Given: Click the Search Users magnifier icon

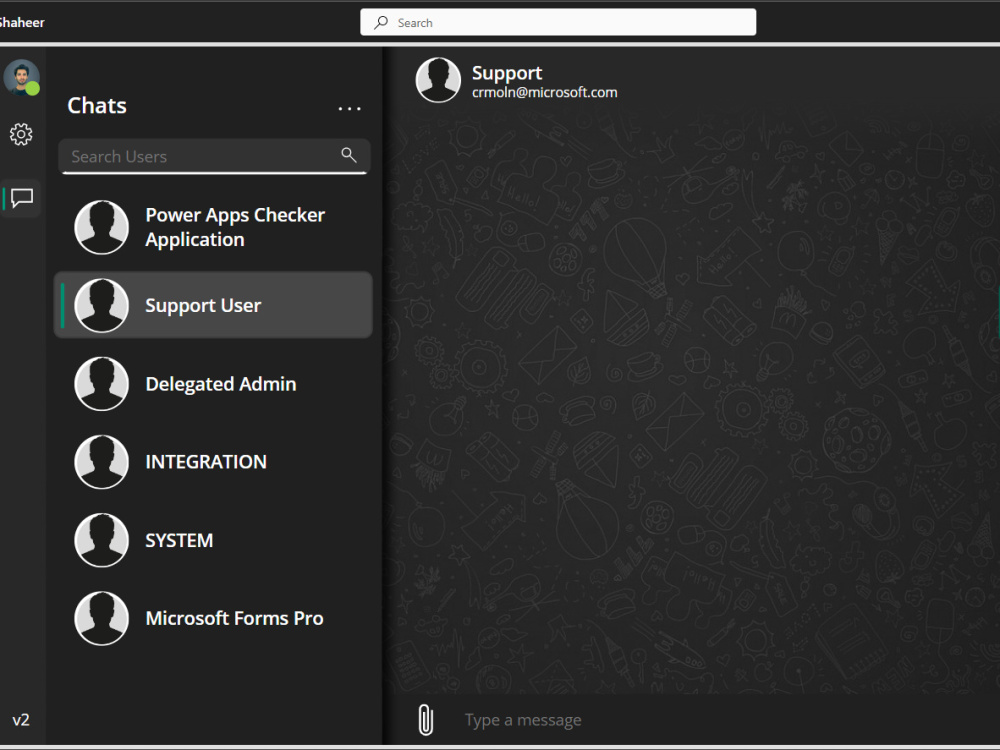Looking at the screenshot, I should pos(349,155).
